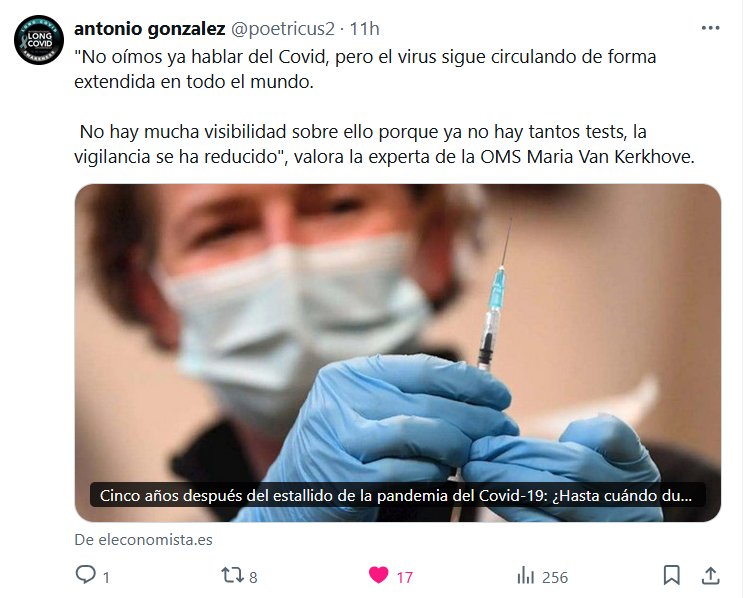Open the @poetricus2 handle
Image resolution: width=744 pixels, height=598 pixels.
[x=283, y=29]
